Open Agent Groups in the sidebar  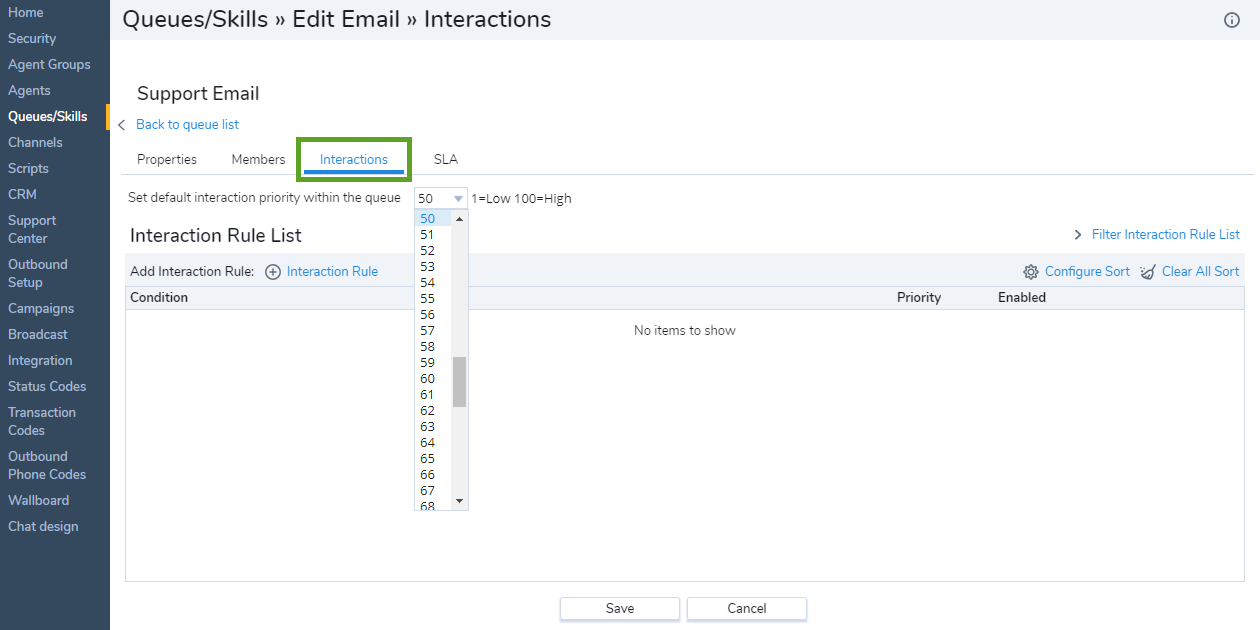tap(49, 64)
